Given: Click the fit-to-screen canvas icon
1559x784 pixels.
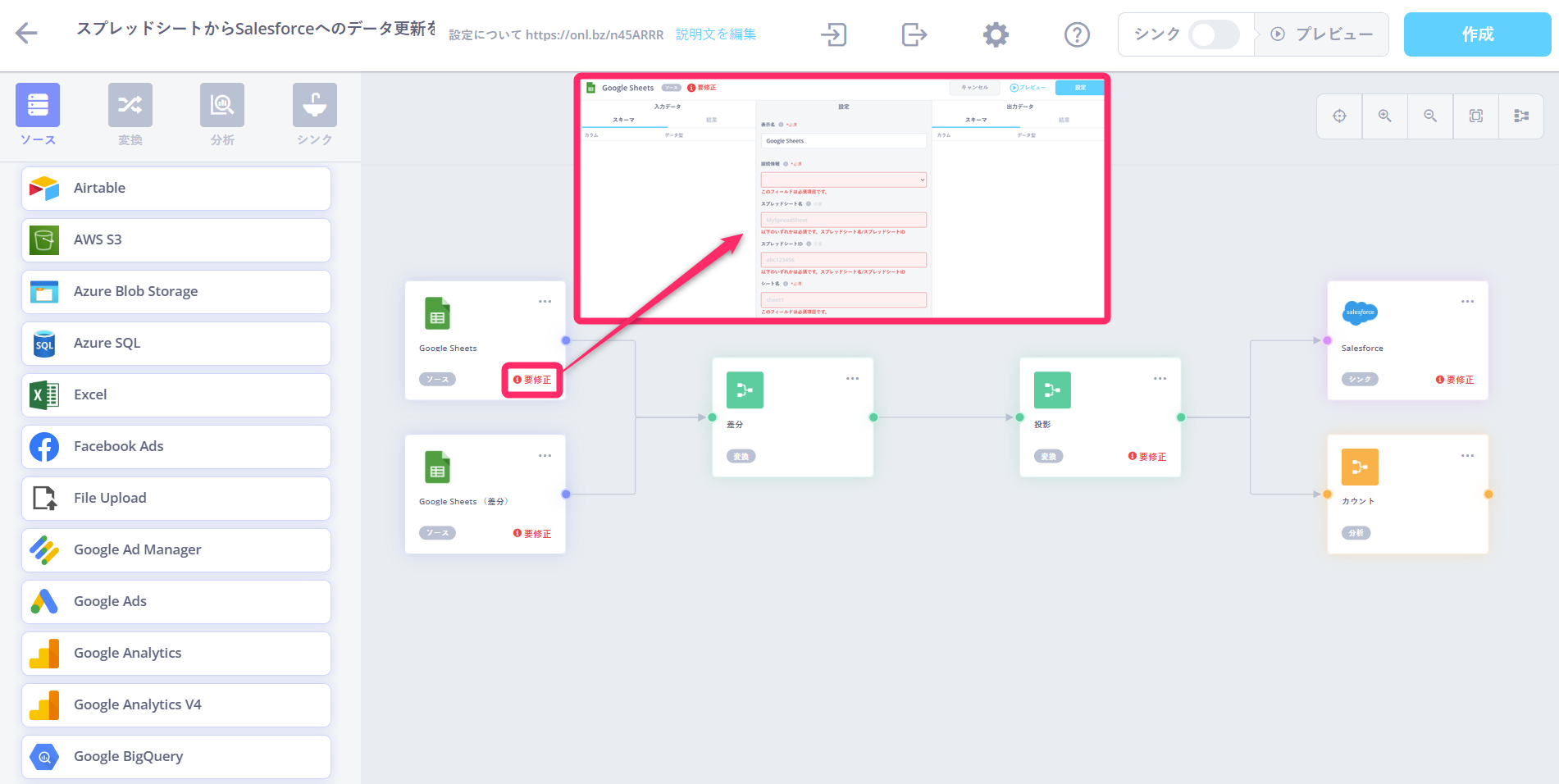Looking at the screenshot, I should click(x=1475, y=116).
